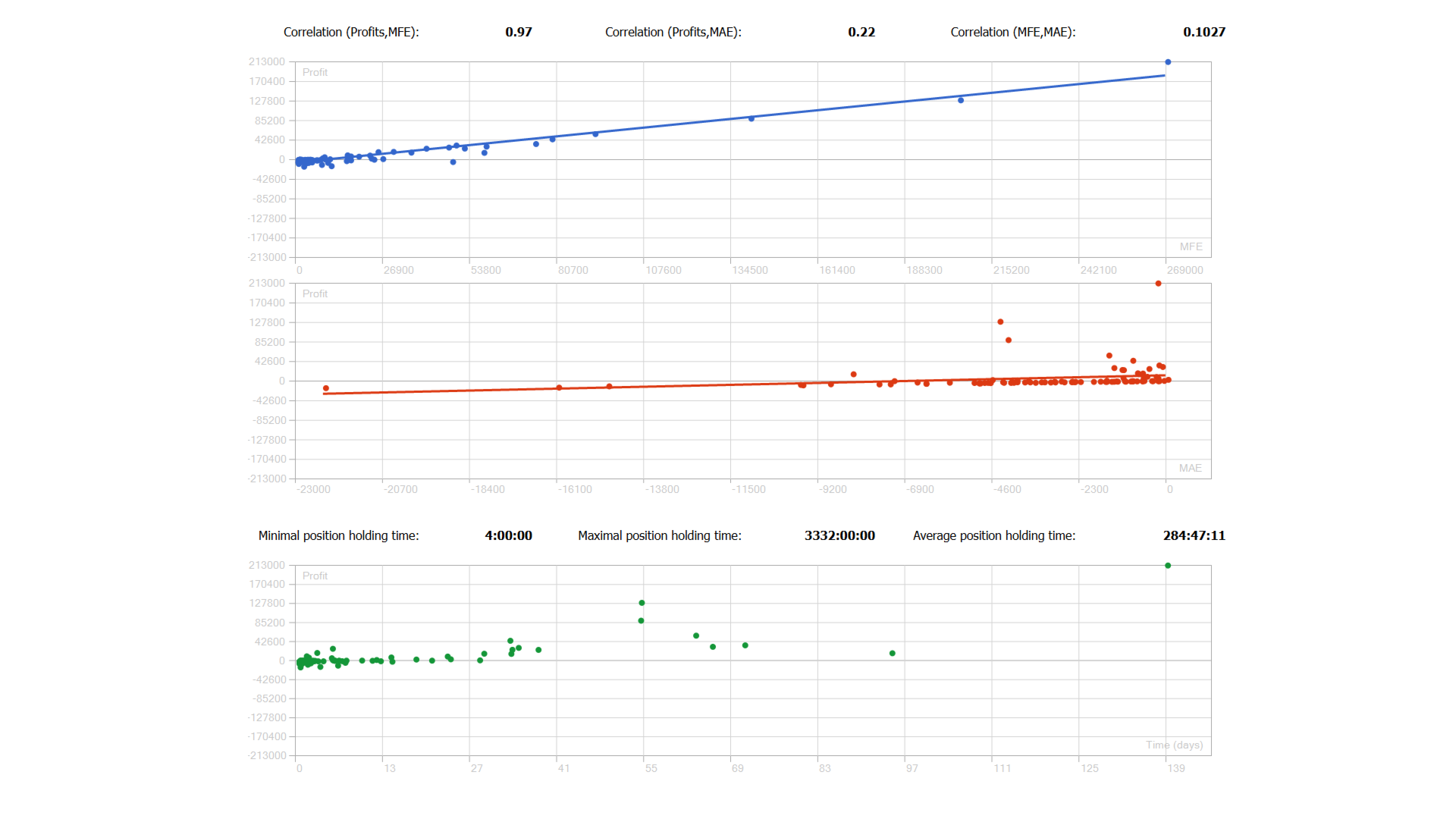Click the blue data point nearest 127800 profit
This screenshot has width=1456, height=819.
(x=961, y=100)
